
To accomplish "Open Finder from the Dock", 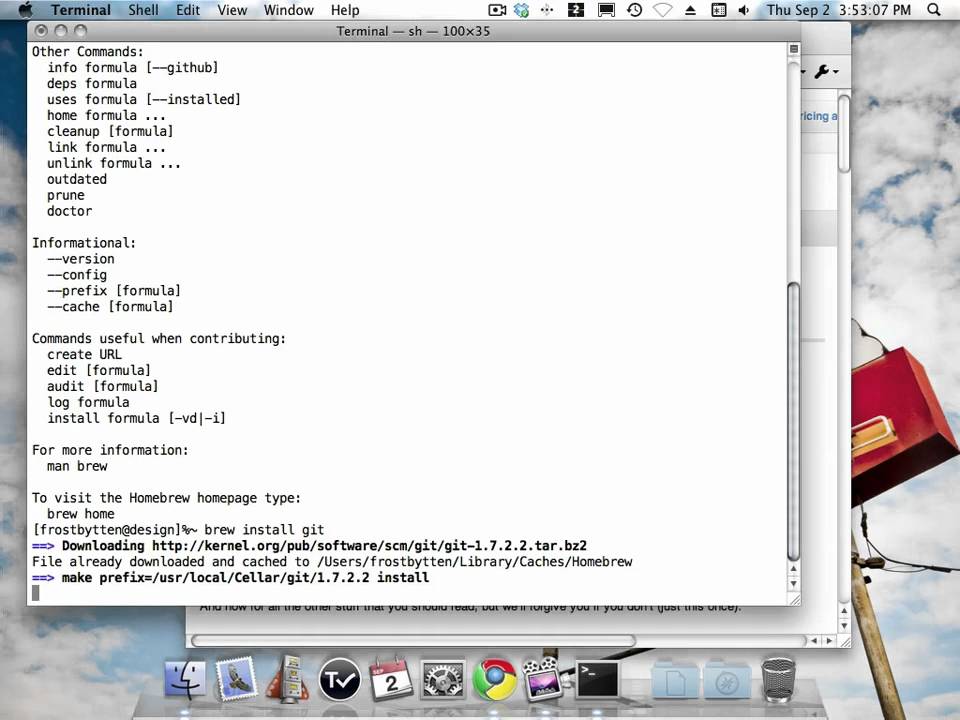I will point(185,679).
